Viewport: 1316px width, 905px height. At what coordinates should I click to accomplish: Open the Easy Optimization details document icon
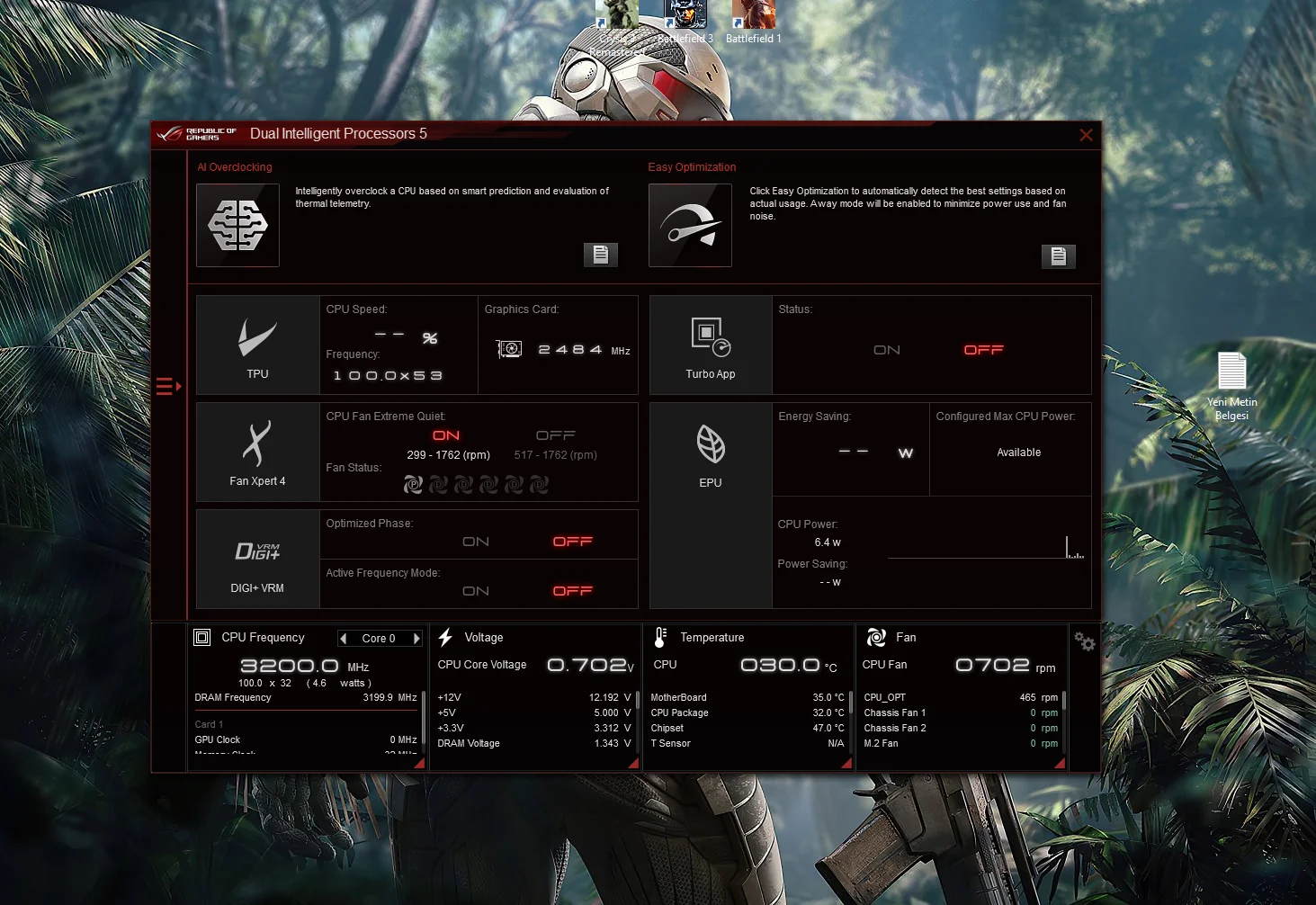(1059, 256)
